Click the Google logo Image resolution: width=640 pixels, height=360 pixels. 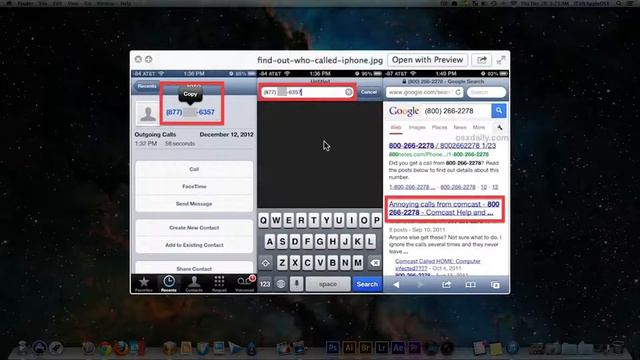tap(404, 111)
